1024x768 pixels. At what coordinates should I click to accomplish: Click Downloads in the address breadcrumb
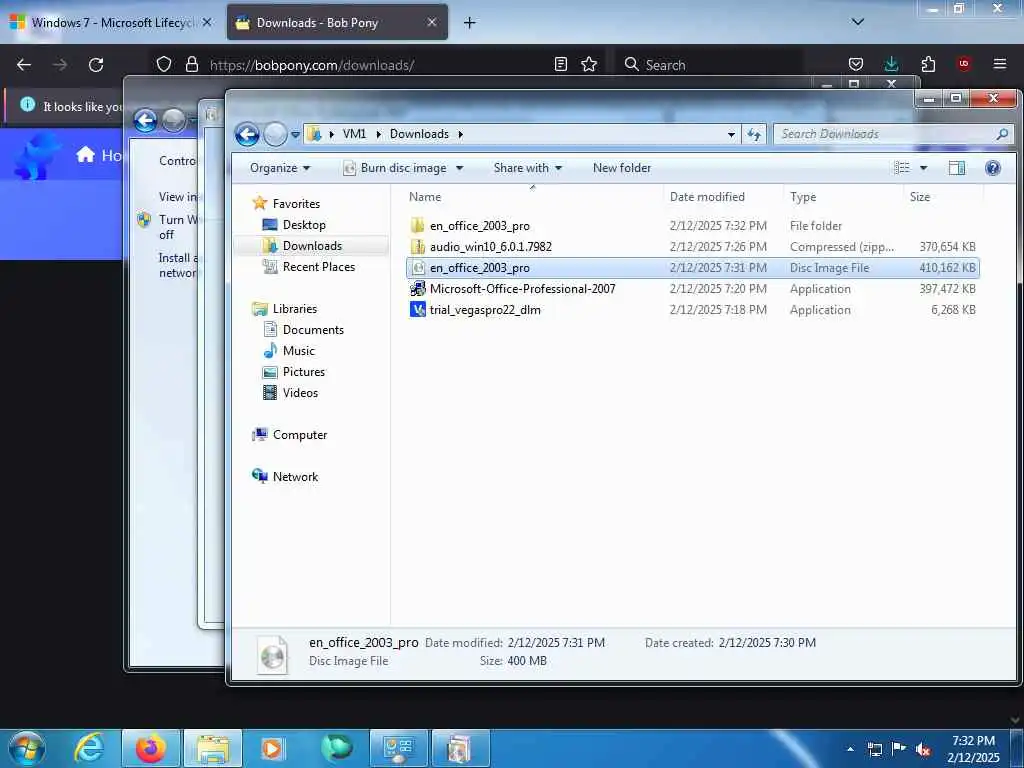click(x=419, y=134)
